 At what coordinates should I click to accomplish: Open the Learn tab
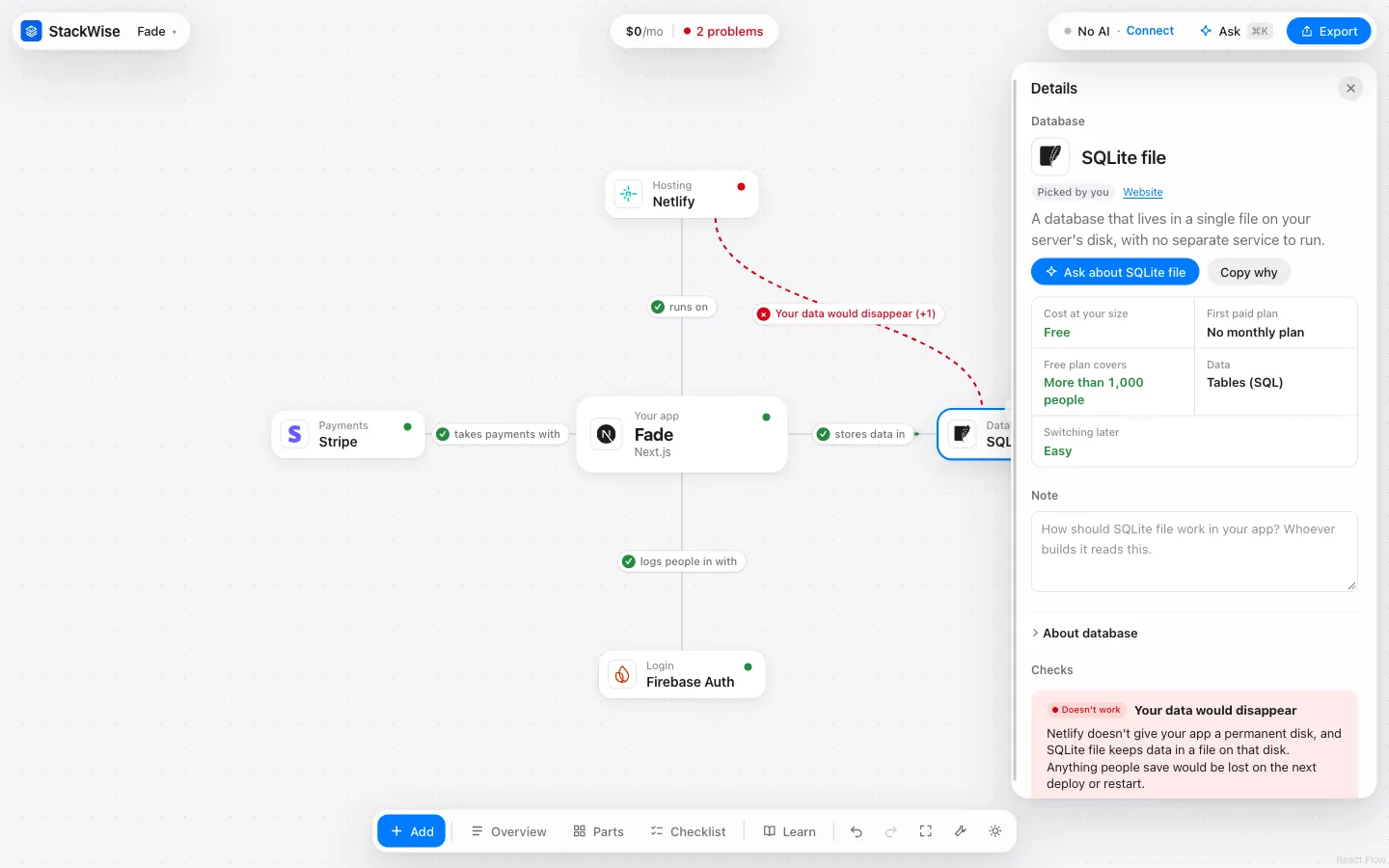[789, 831]
